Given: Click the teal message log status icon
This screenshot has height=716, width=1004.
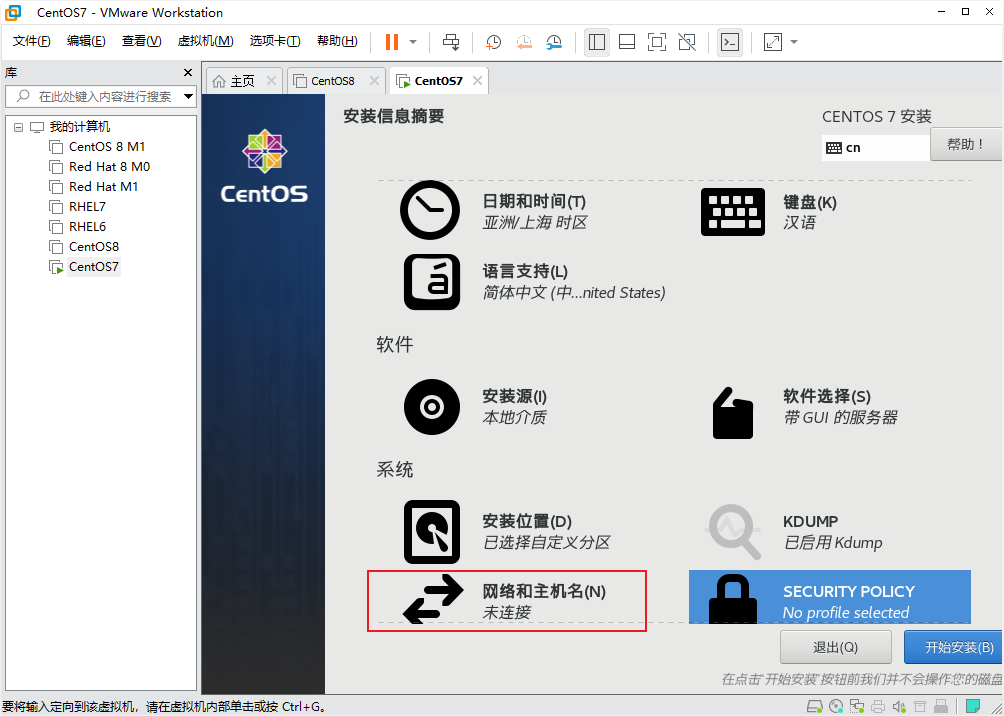Looking at the screenshot, I should tap(973, 706).
